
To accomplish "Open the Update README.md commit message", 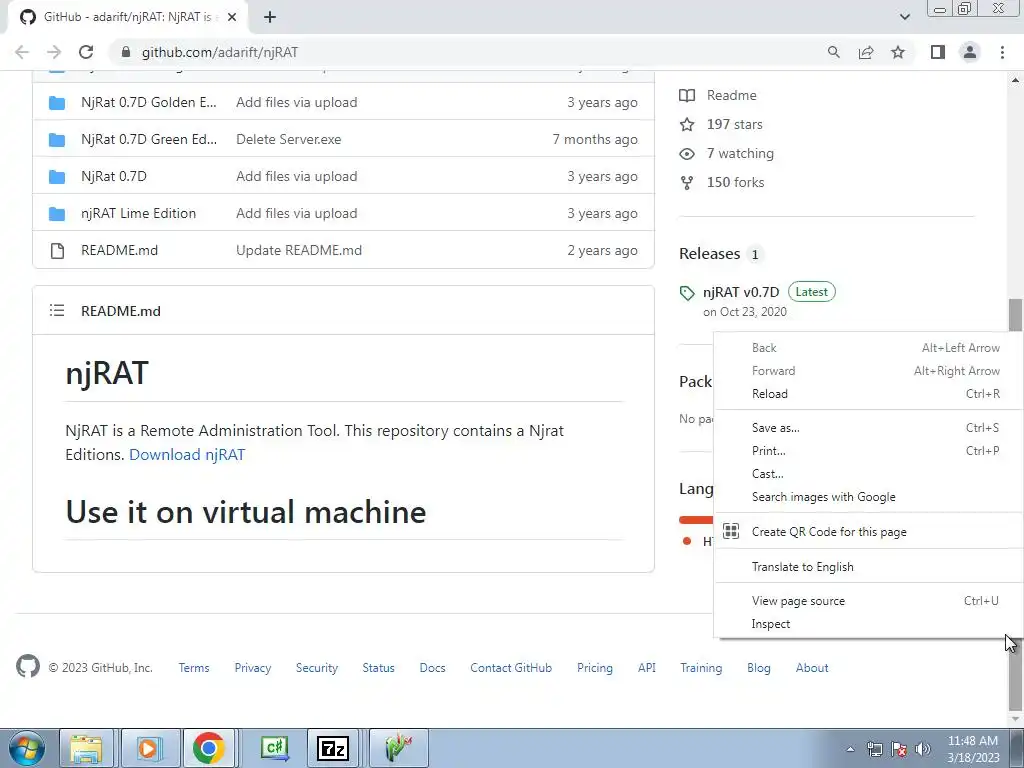I will tap(298, 251).
